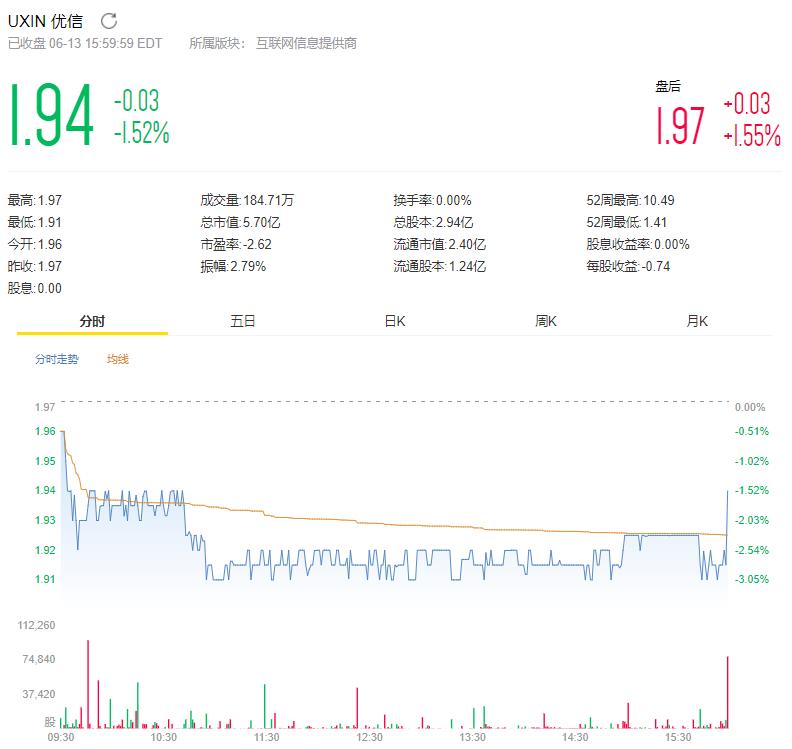Viewport: 792px width, 749px height.
Task: Click the after-hours +1.55% change
Action: click(752, 135)
